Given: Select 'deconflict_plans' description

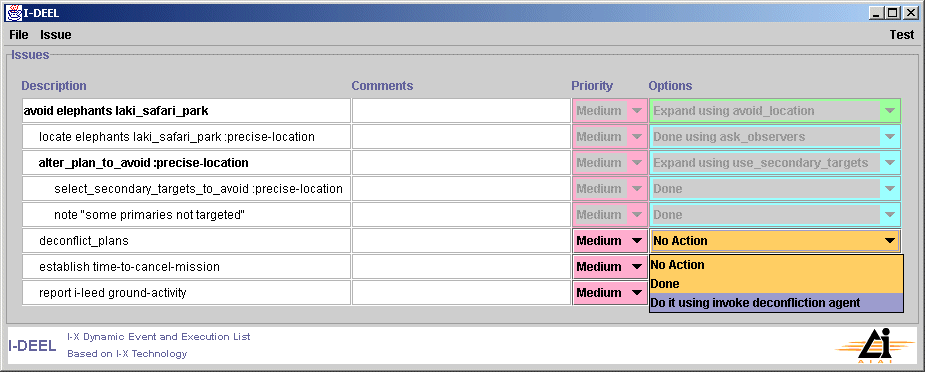Looking at the screenshot, I should pyautogui.click(x=186, y=241).
